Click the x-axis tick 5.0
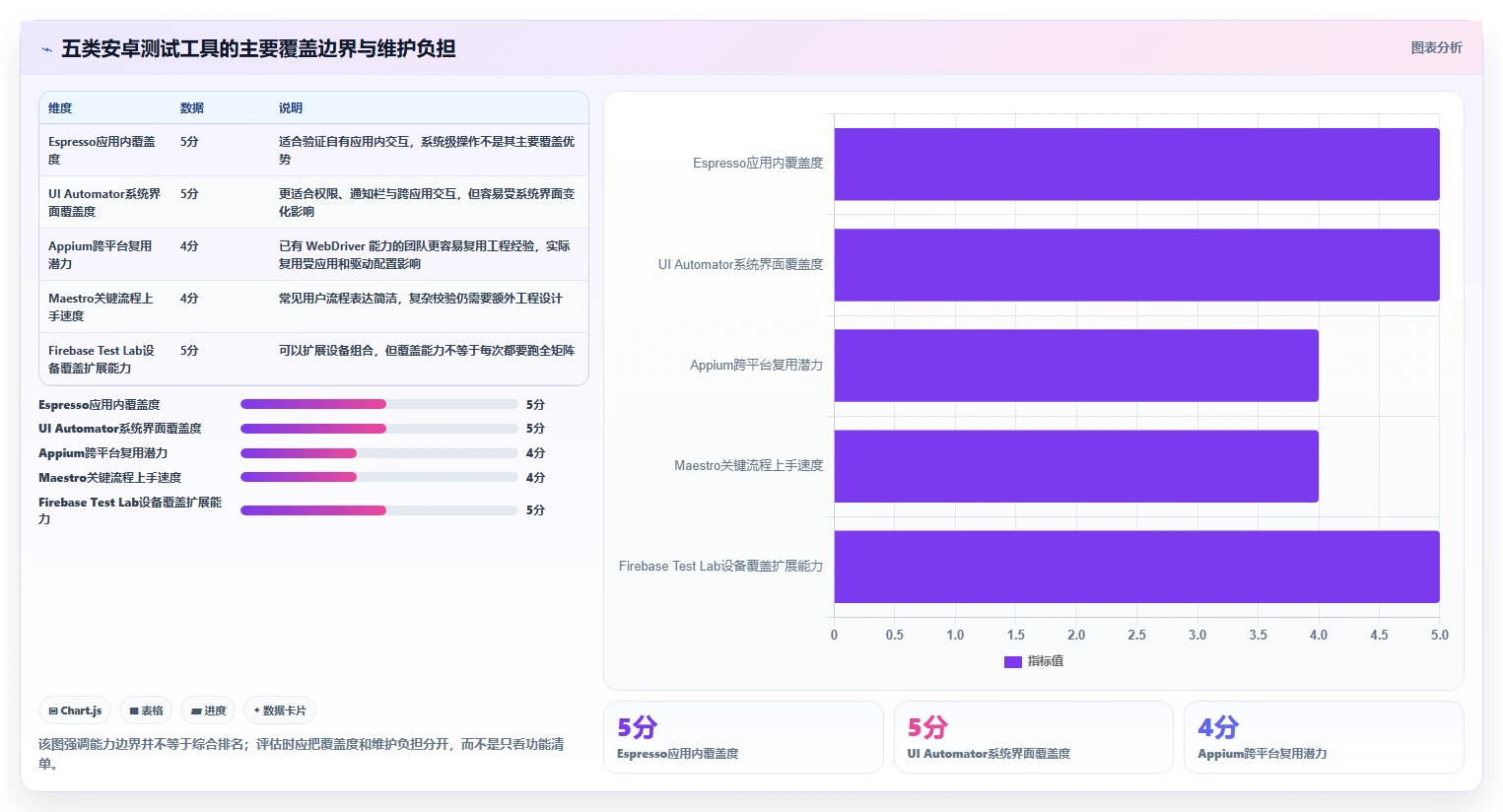The height and width of the screenshot is (812, 1503). click(x=1440, y=636)
